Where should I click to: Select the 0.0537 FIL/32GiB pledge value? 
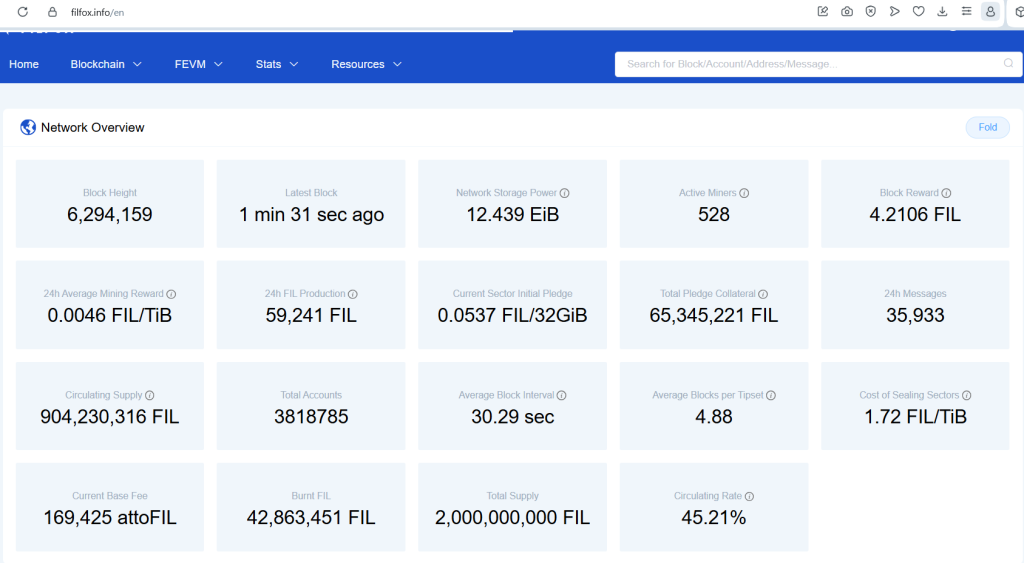coord(513,315)
